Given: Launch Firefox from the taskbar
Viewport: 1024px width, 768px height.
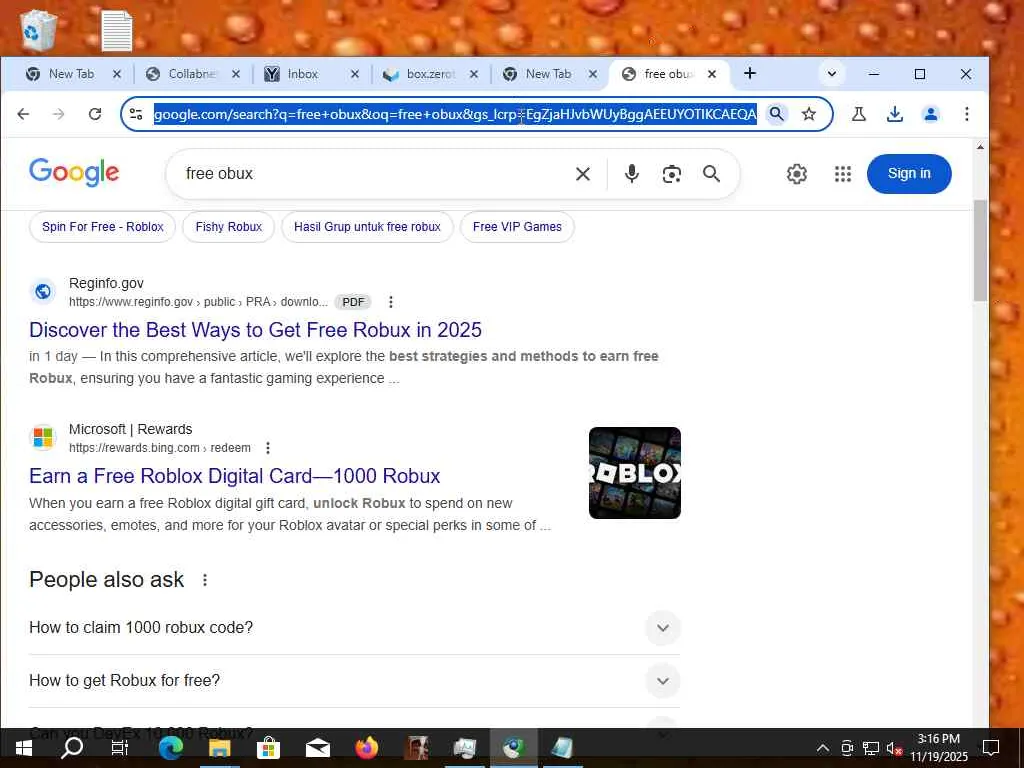Looking at the screenshot, I should (367, 748).
